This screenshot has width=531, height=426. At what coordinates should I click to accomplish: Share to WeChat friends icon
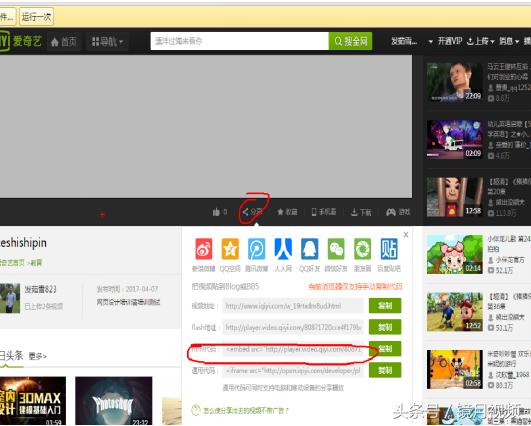point(336,249)
